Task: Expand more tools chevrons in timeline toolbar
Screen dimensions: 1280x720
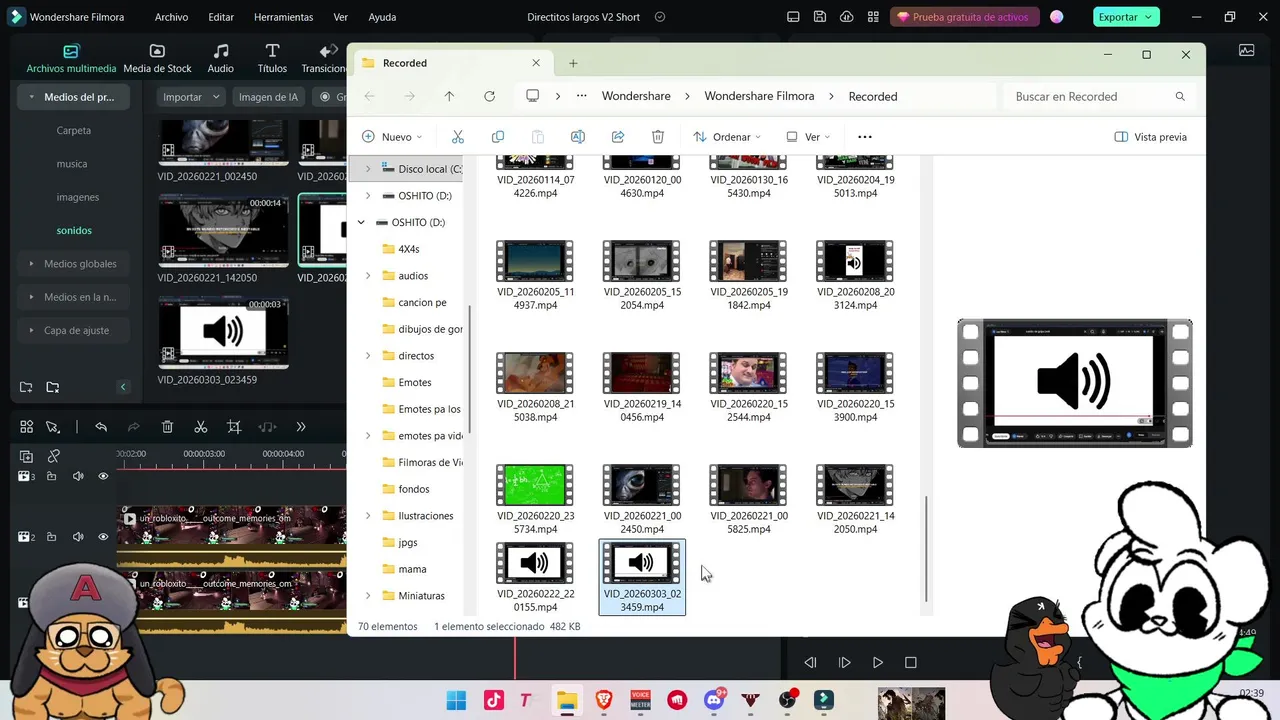Action: pos(300,427)
